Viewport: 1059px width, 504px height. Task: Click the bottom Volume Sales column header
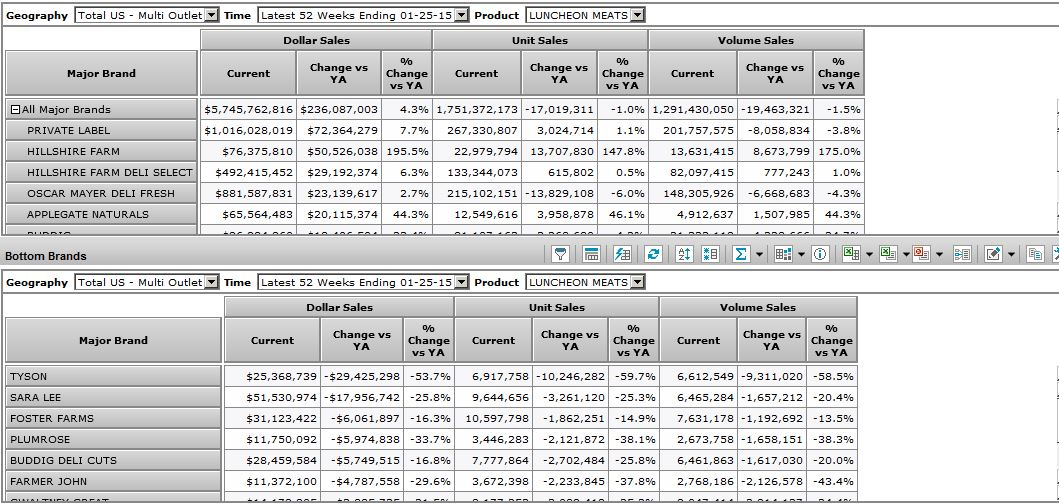(757, 307)
